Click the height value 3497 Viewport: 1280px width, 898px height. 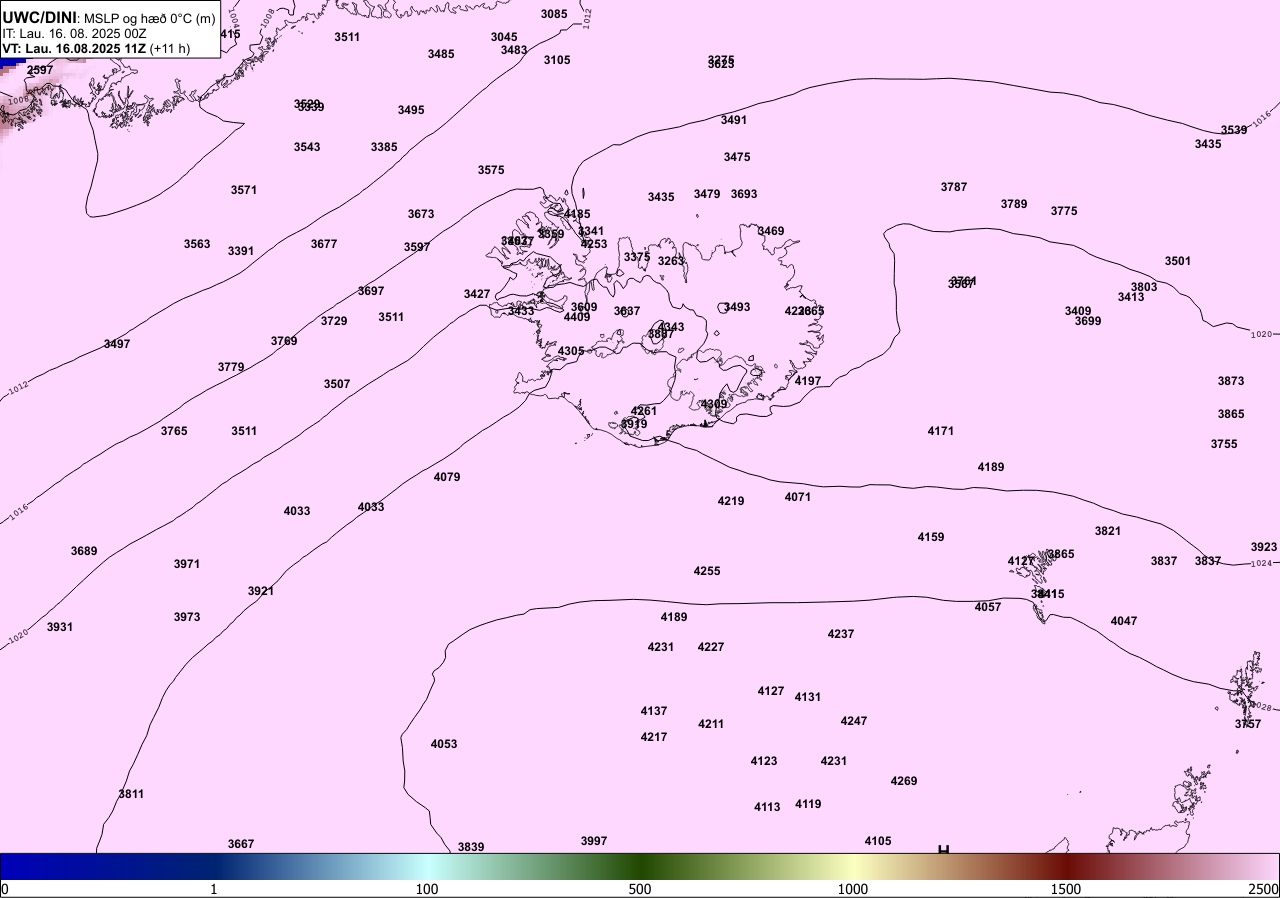pos(117,344)
